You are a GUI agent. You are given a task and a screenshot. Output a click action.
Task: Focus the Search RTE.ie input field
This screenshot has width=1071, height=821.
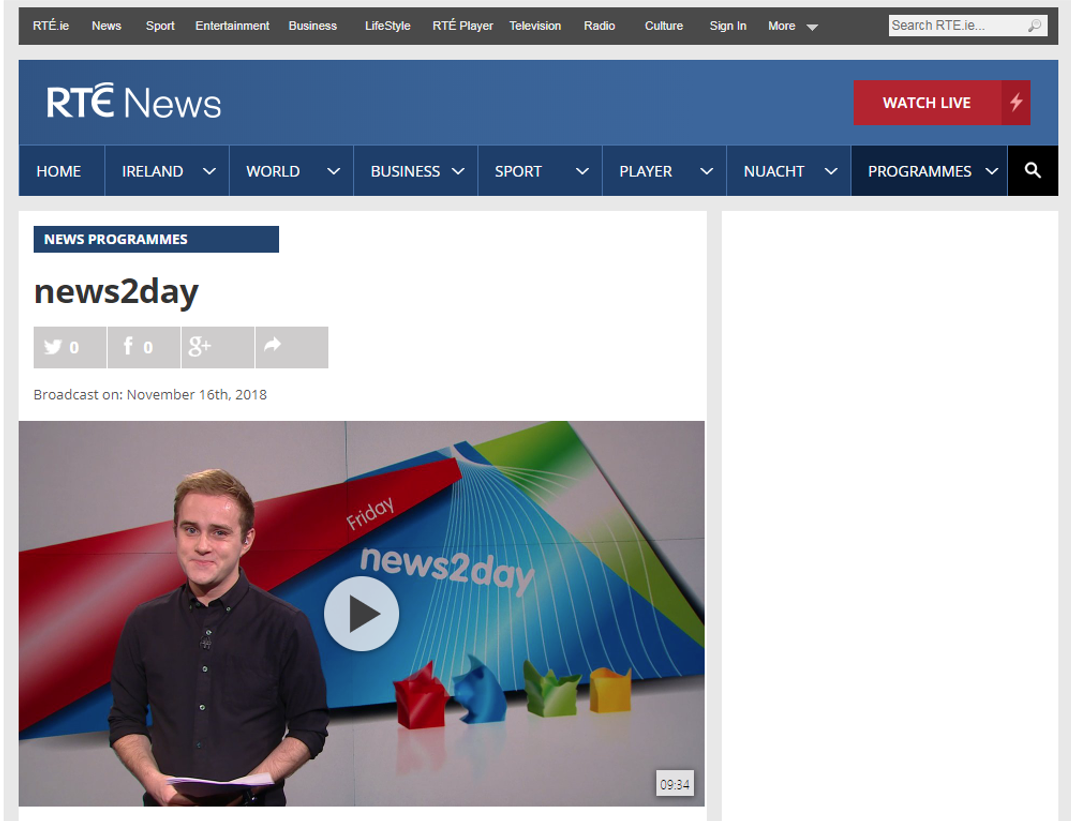point(955,26)
